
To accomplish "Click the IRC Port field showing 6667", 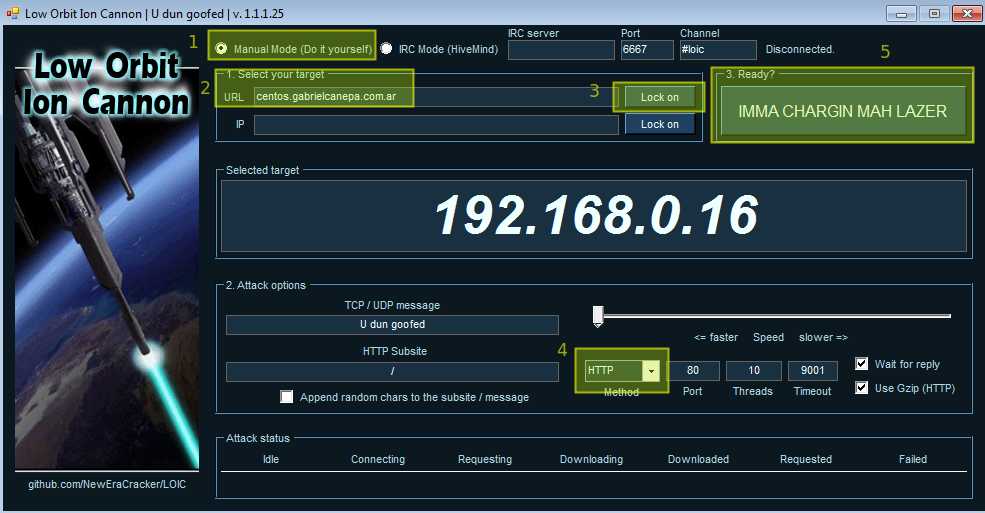I will pyautogui.click(x=647, y=50).
